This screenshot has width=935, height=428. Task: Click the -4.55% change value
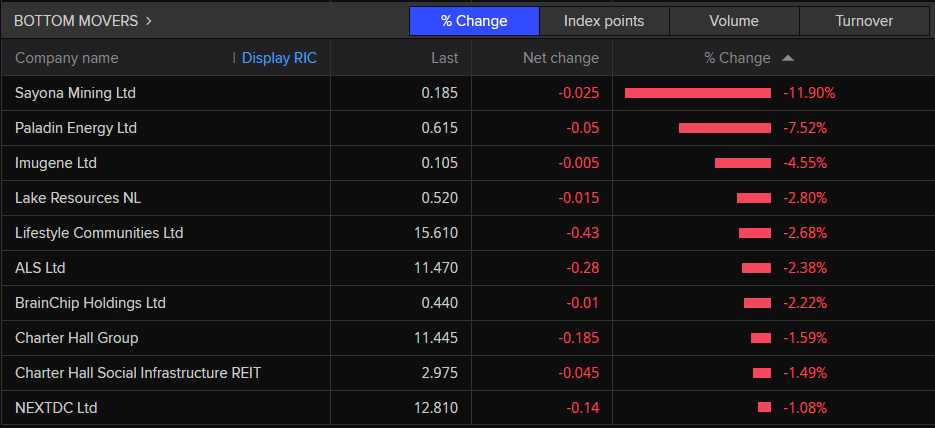pyautogui.click(x=805, y=163)
